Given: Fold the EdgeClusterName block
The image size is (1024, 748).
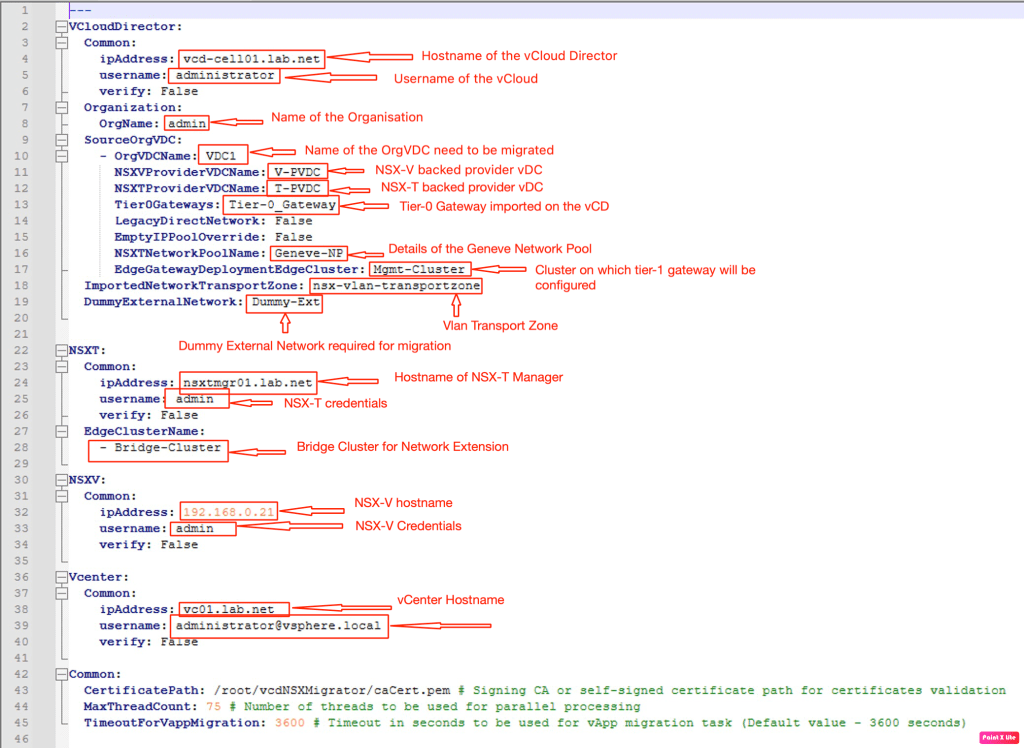Looking at the screenshot, I should coord(62,432).
